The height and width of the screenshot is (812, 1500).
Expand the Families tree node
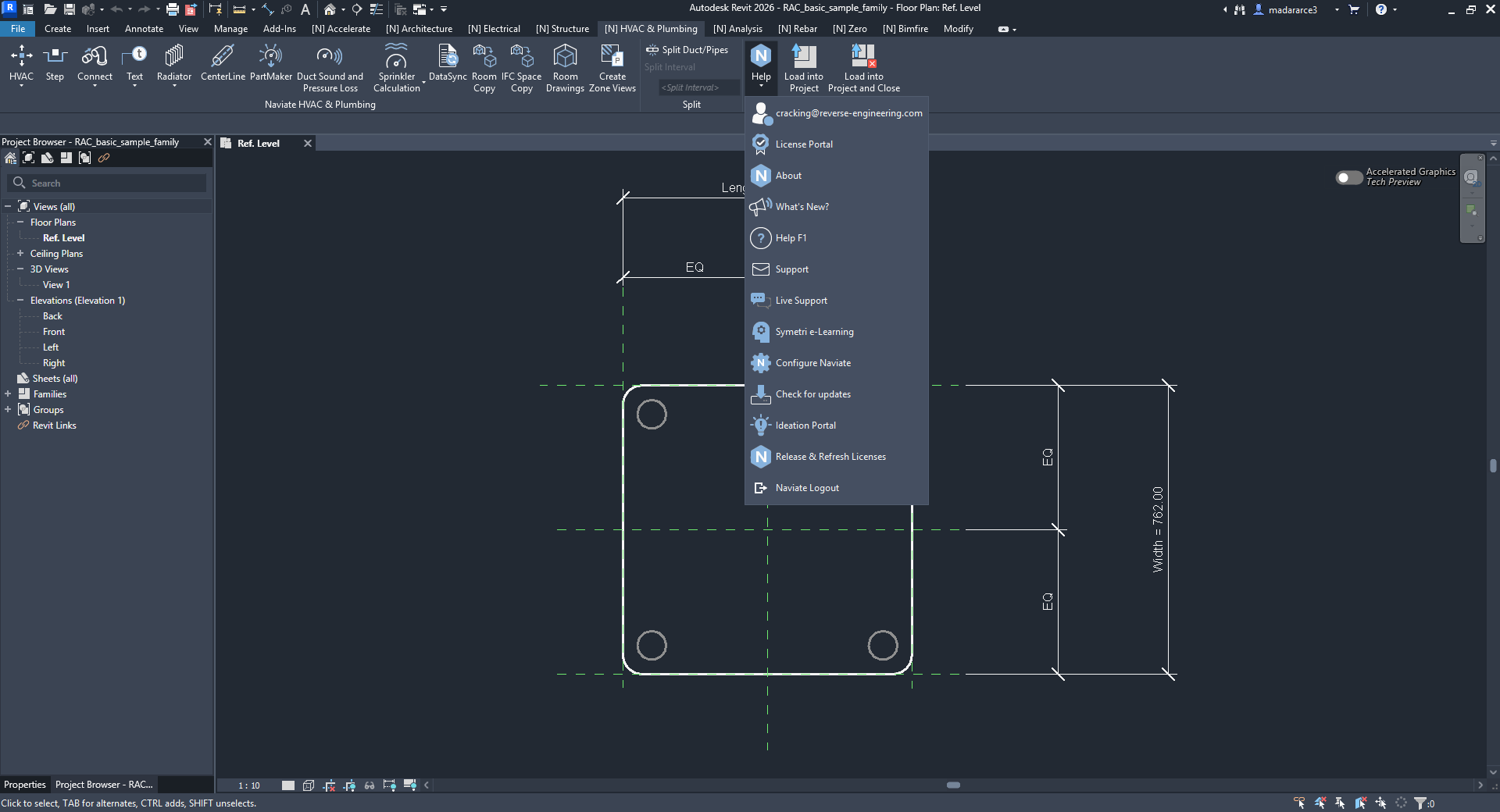8,394
